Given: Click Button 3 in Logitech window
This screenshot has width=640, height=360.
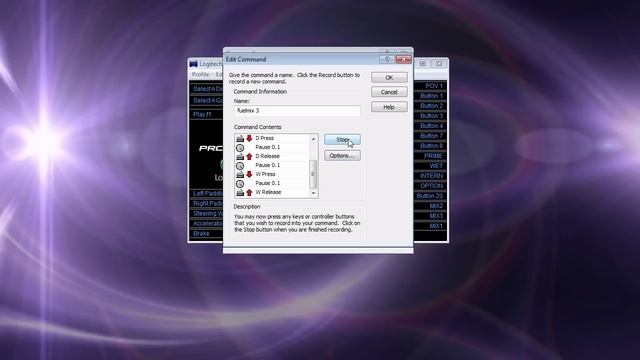Looking at the screenshot, I should [430, 116].
